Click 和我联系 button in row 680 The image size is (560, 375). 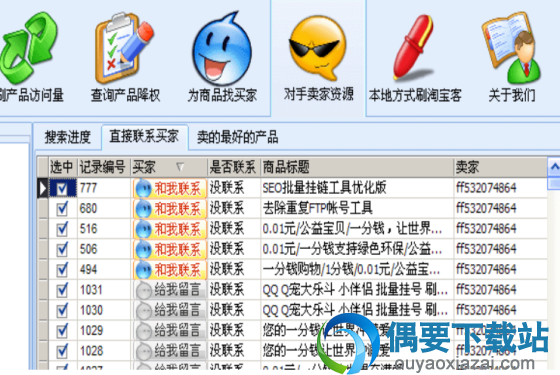(170, 209)
